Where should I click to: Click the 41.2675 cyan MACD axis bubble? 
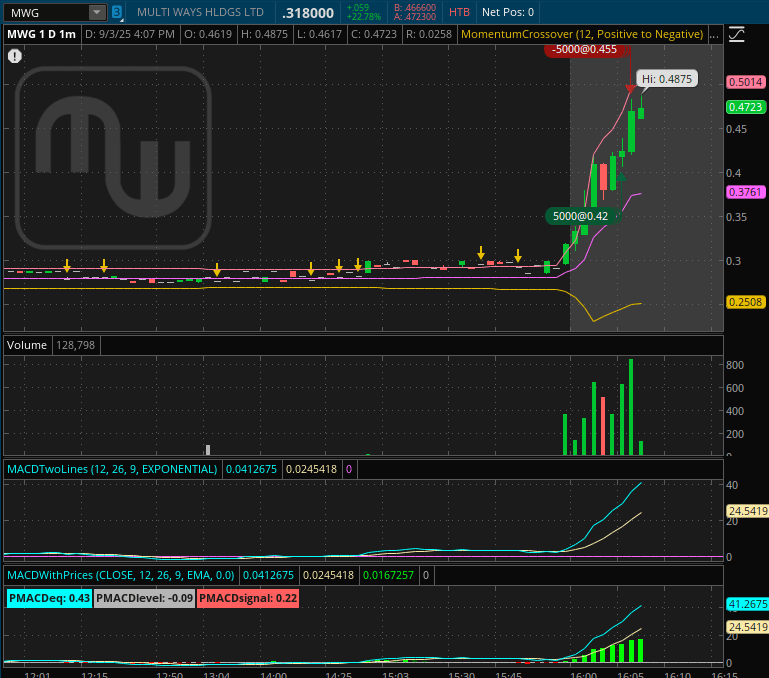point(747,604)
